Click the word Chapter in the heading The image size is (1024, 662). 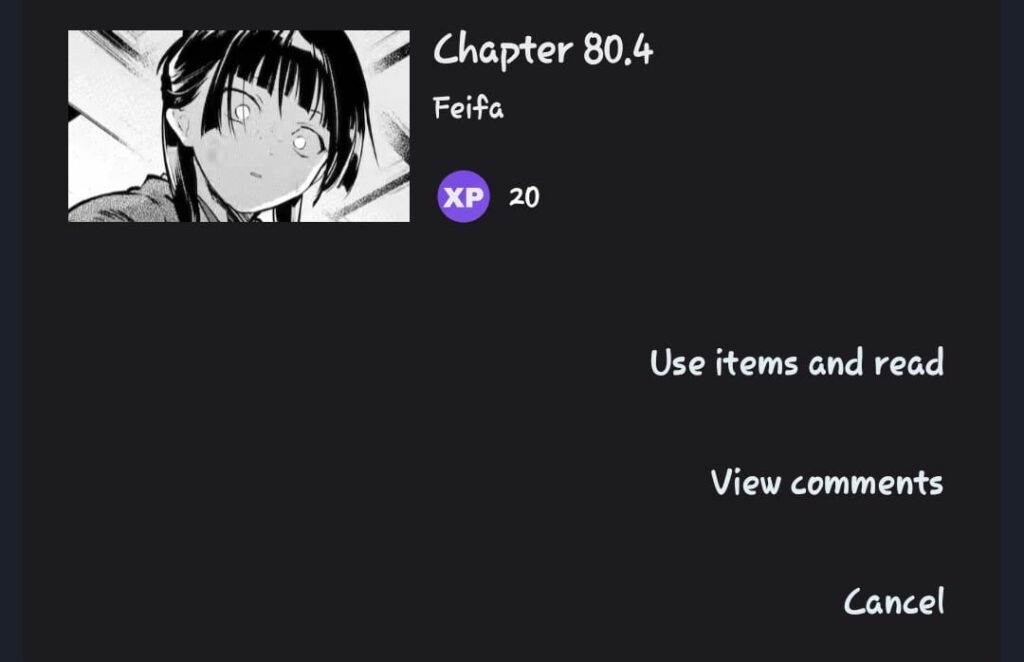click(503, 50)
